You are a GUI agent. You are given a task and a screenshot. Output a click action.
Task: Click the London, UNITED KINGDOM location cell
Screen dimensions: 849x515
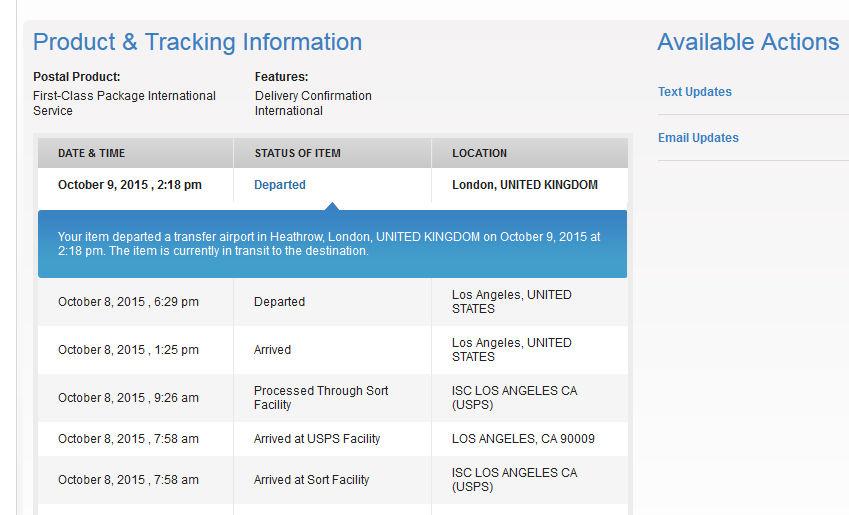[525, 185]
